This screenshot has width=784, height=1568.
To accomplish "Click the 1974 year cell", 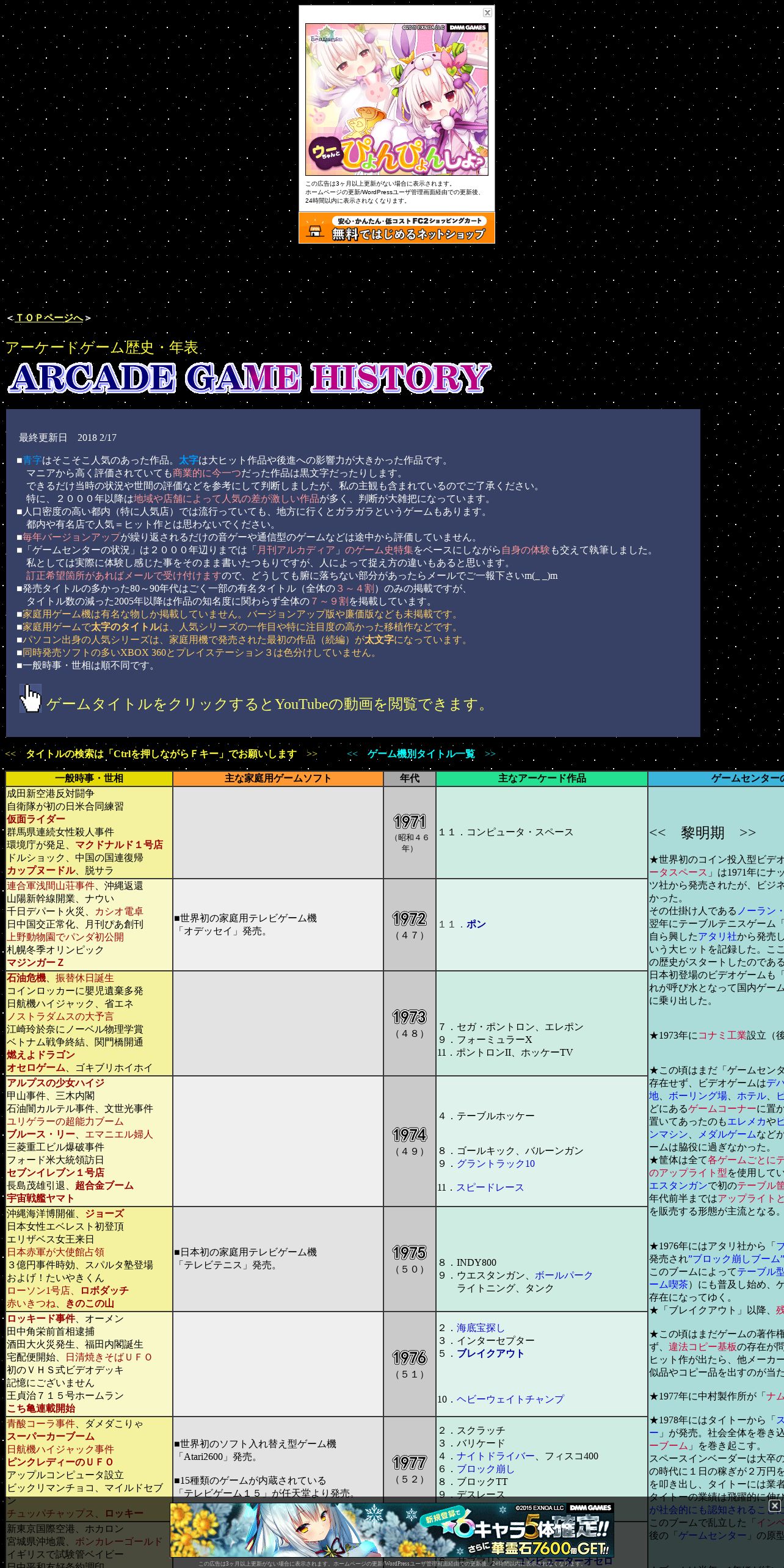I will (x=410, y=1141).
